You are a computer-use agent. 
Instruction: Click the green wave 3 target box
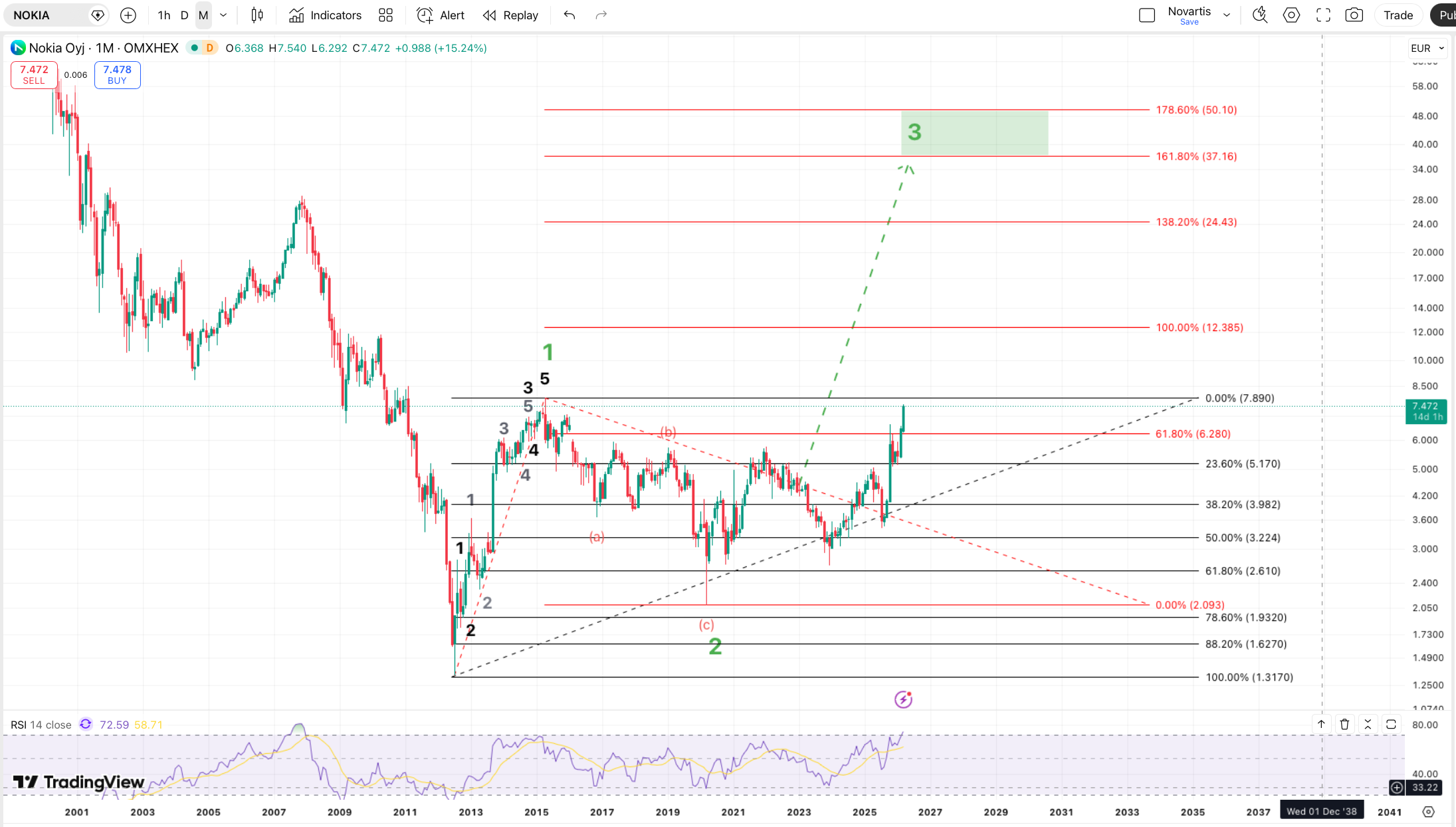coord(974,133)
